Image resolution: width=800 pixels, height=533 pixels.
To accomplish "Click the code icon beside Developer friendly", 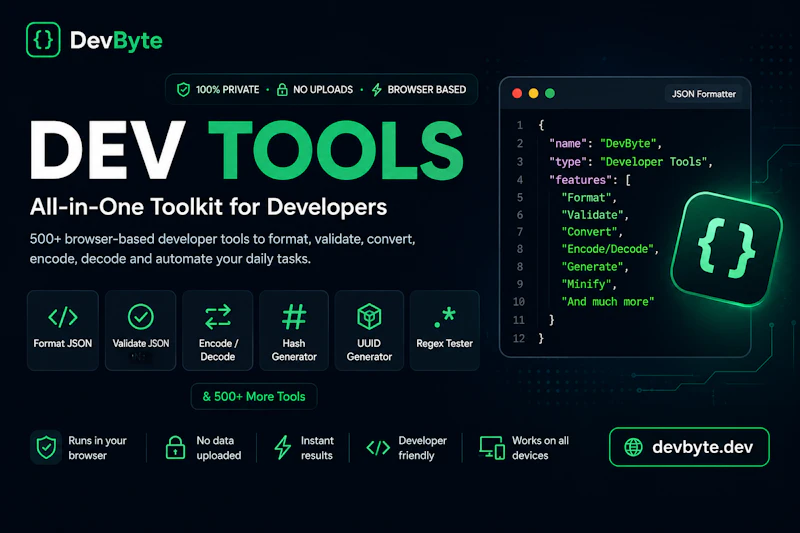I will tap(378, 448).
